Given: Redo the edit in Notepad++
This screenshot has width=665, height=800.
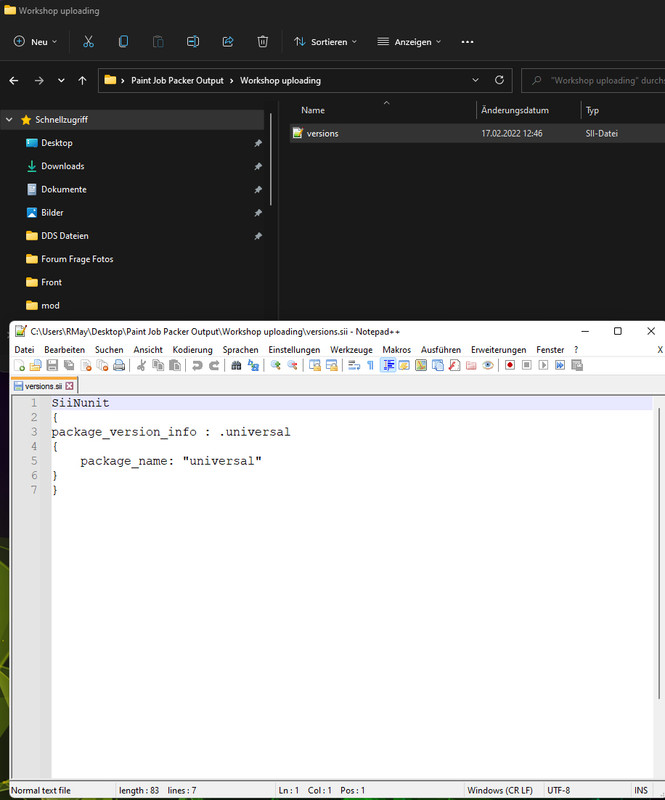Looking at the screenshot, I should coord(214,365).
